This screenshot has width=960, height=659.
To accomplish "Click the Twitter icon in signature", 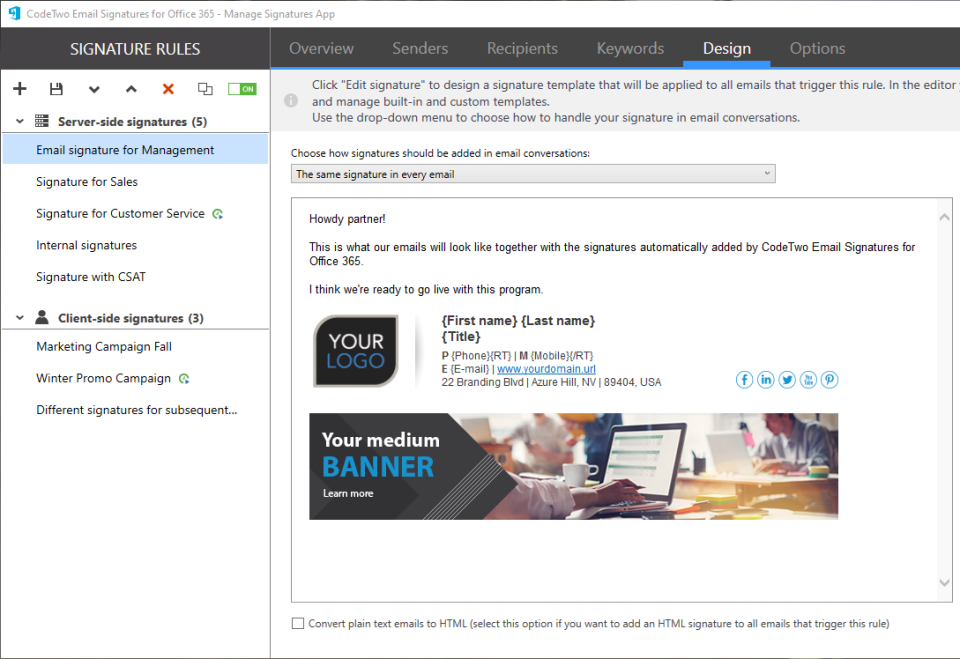I will coord(787,380).
